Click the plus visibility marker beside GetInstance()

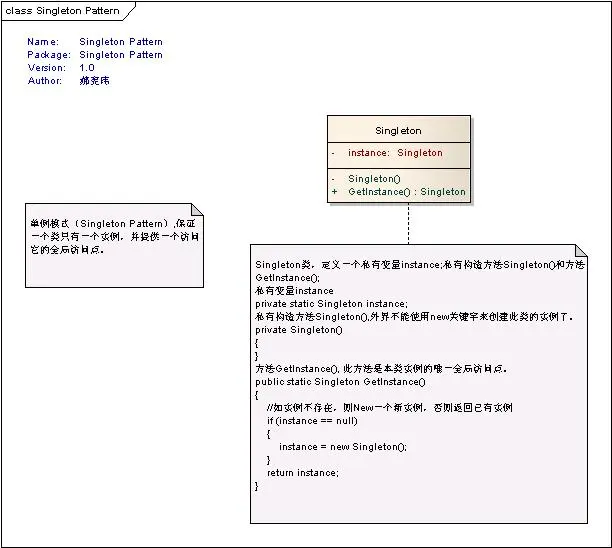[x=334, y=192]
